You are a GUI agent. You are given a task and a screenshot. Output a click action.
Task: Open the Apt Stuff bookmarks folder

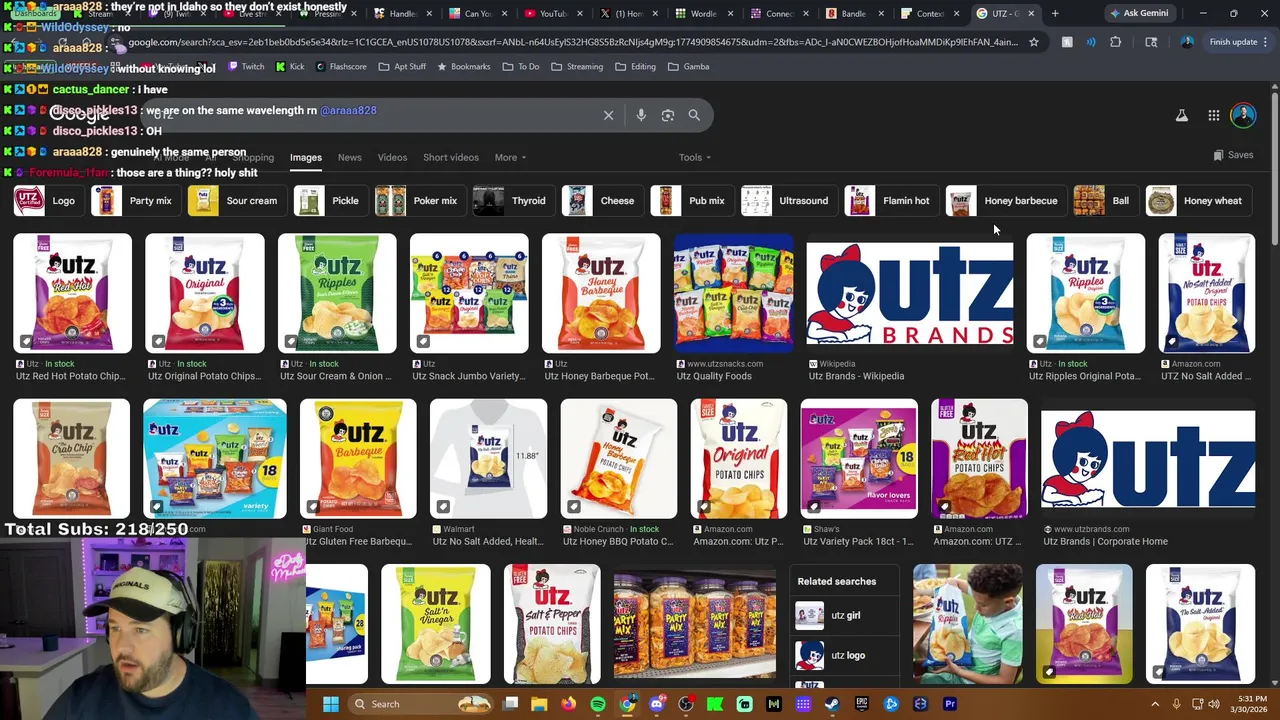[402, 66]
